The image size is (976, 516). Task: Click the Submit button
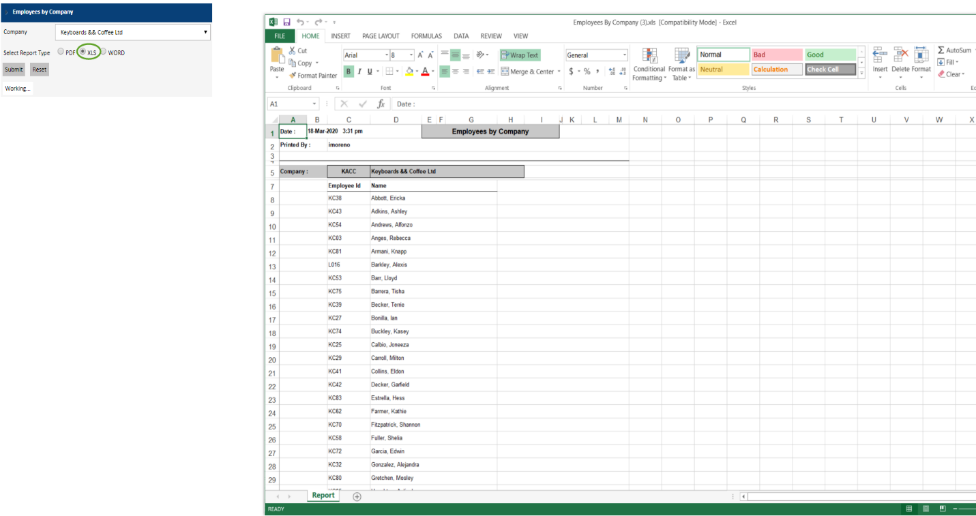14,70
